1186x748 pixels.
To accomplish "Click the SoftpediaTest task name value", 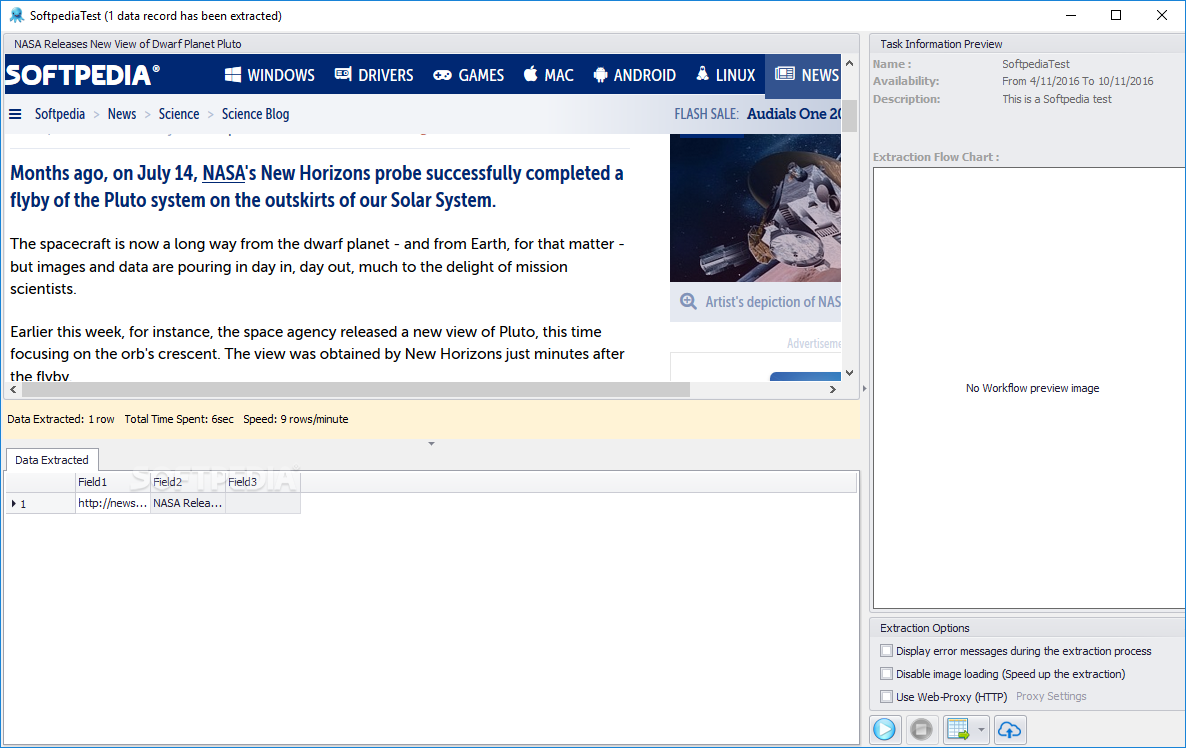I will pyautogui.click(x=1035, y=64).
